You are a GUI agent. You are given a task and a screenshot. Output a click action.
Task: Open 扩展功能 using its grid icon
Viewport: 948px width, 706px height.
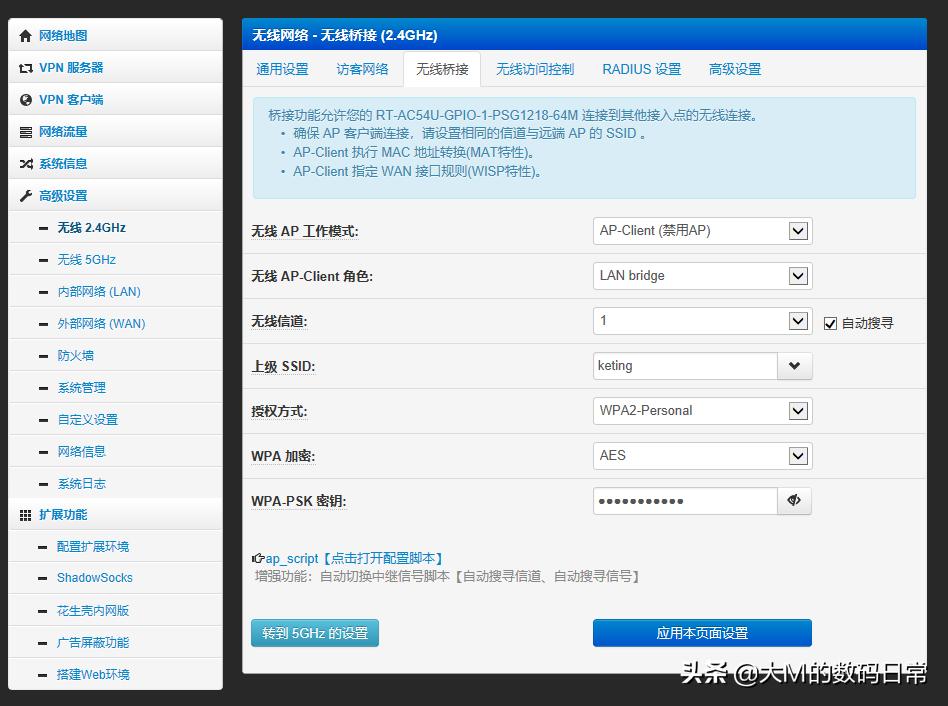[24, 514]
